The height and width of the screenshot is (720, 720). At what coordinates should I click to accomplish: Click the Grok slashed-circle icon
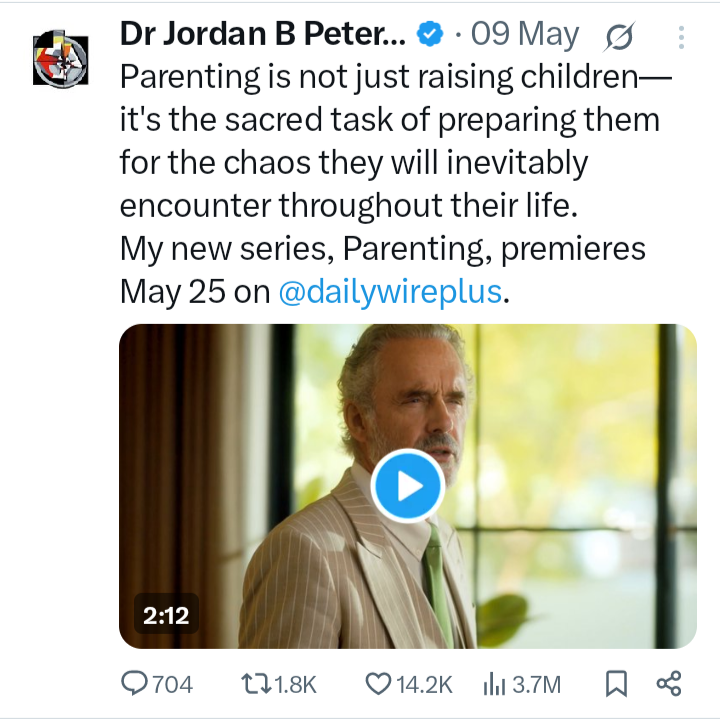click(x=619, y=36)
